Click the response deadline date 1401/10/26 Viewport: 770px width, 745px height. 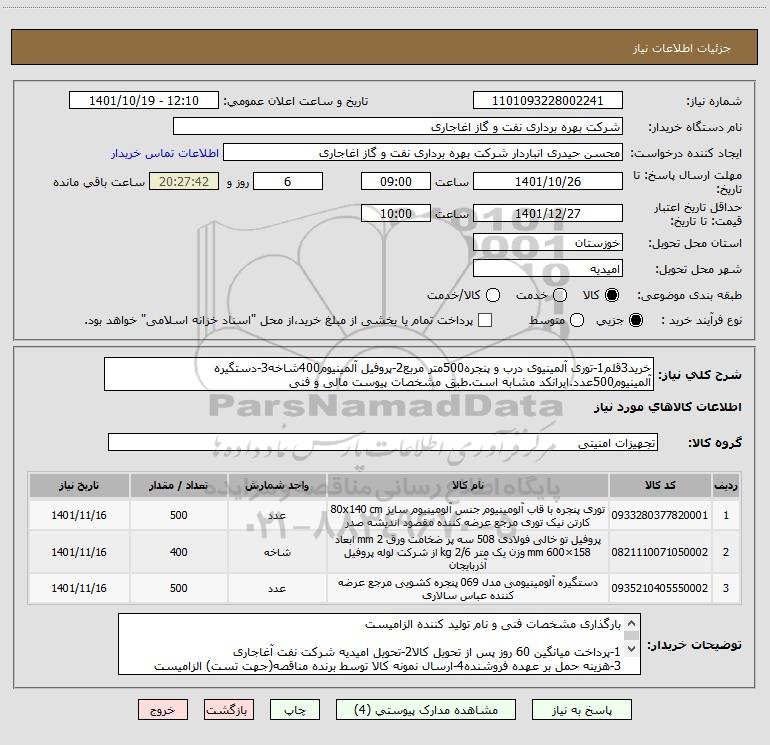548,181
